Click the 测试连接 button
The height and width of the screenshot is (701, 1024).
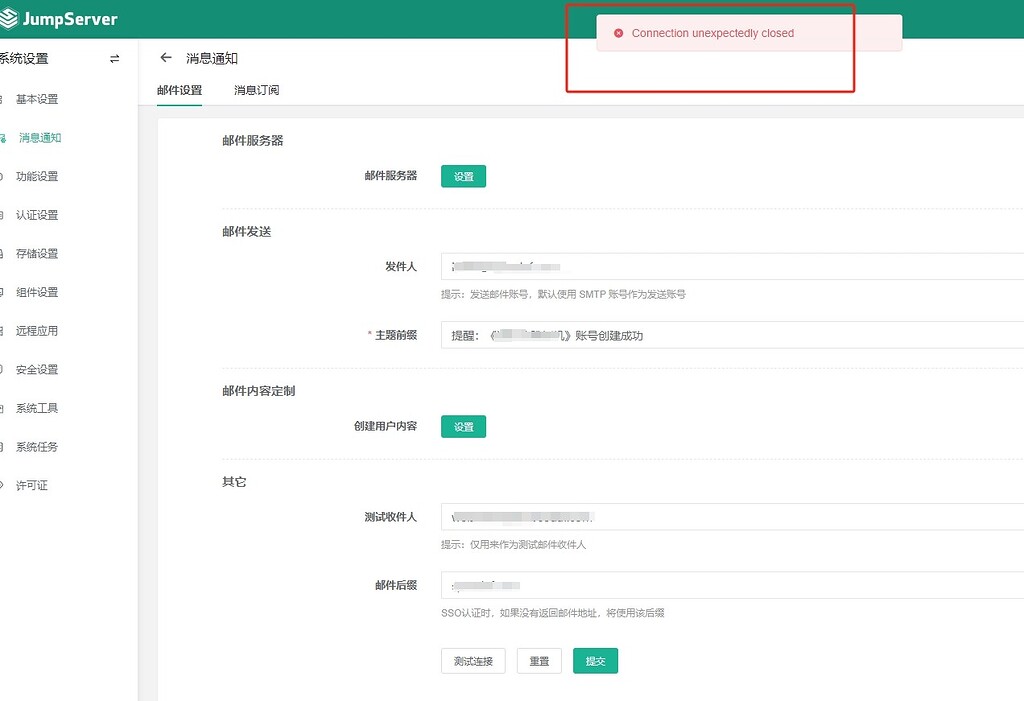(x=472, y=661)
